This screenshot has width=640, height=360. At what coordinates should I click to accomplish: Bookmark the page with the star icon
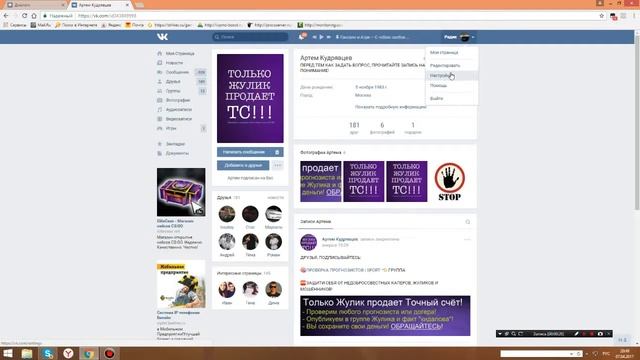[x=602, y=16]
